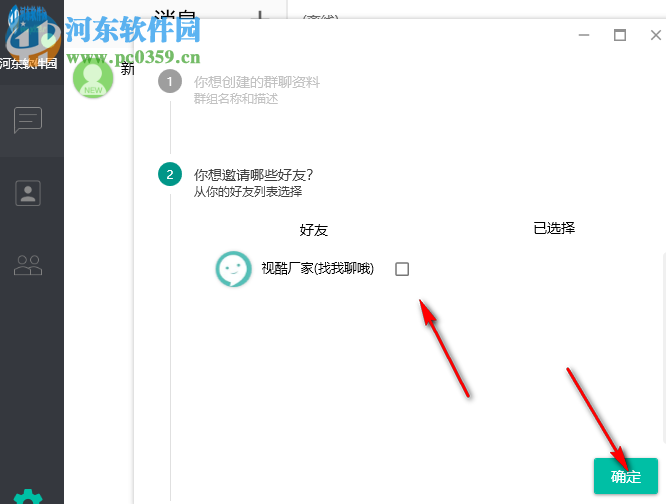Click the 已选择 column header
The width and height of the screenshot is (666, 504).
554,228
